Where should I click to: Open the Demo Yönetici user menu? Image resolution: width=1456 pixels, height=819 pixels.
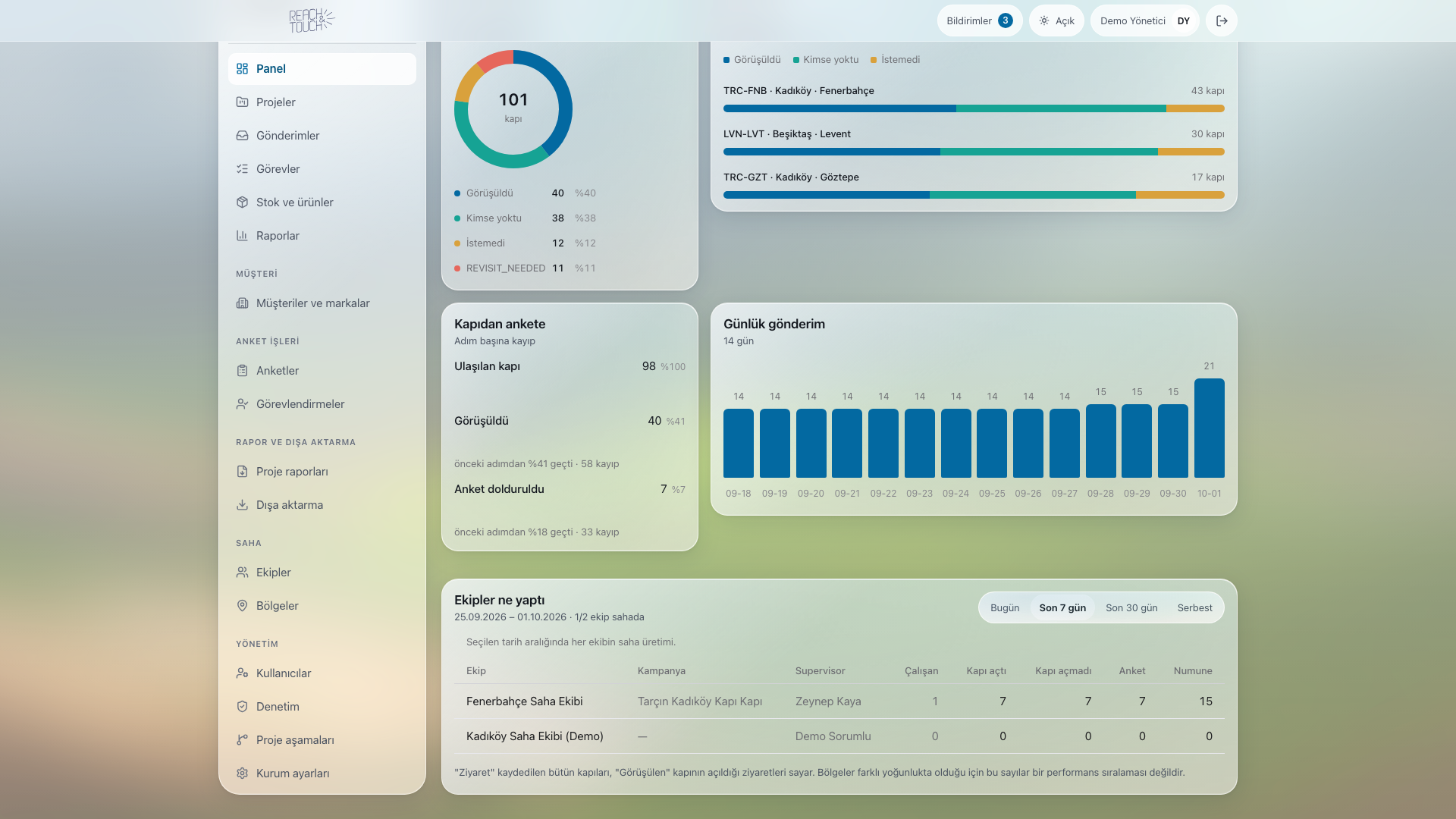(x=1144, y=20)
